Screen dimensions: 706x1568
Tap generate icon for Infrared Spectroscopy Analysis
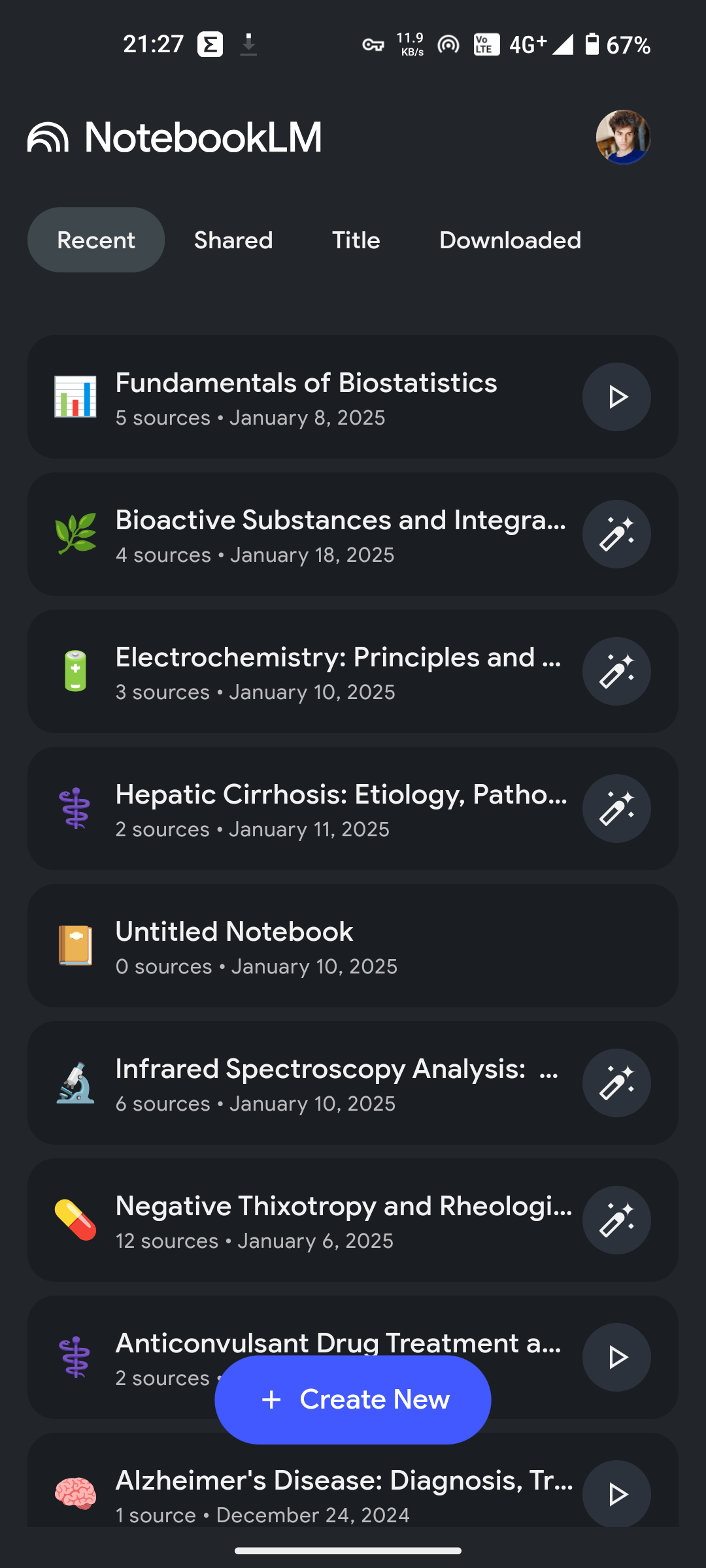tap(616, 1083)
